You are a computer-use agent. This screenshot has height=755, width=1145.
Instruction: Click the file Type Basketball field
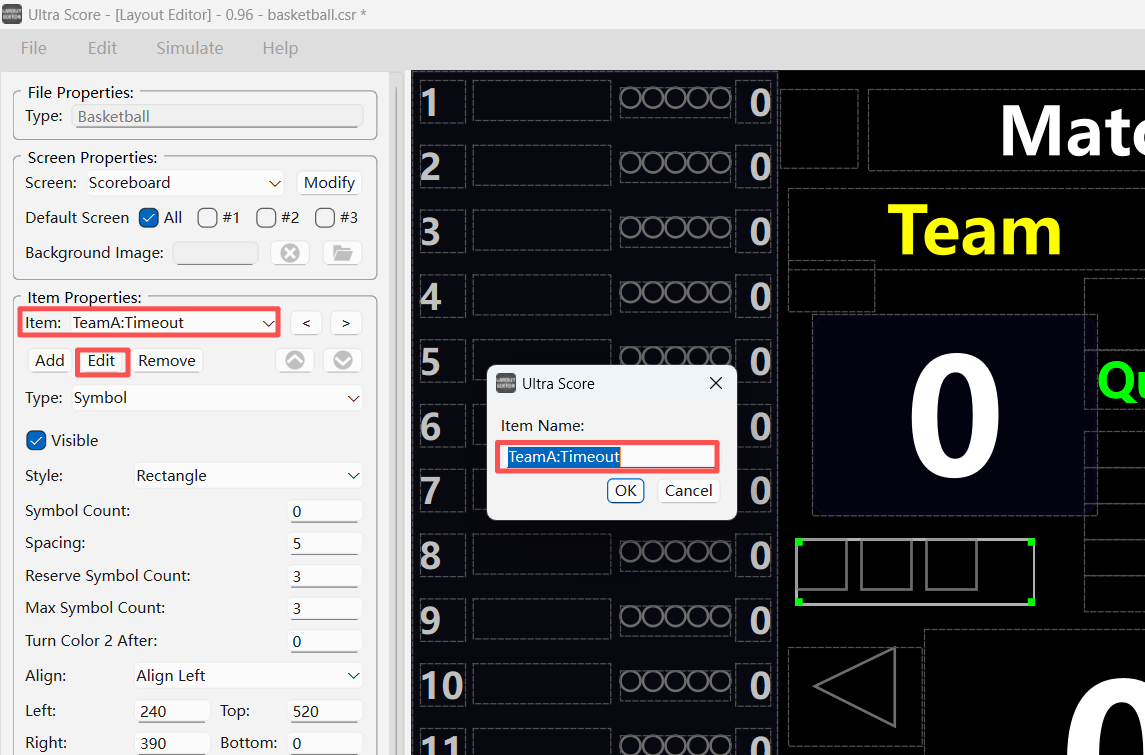(x=218, y=116)
